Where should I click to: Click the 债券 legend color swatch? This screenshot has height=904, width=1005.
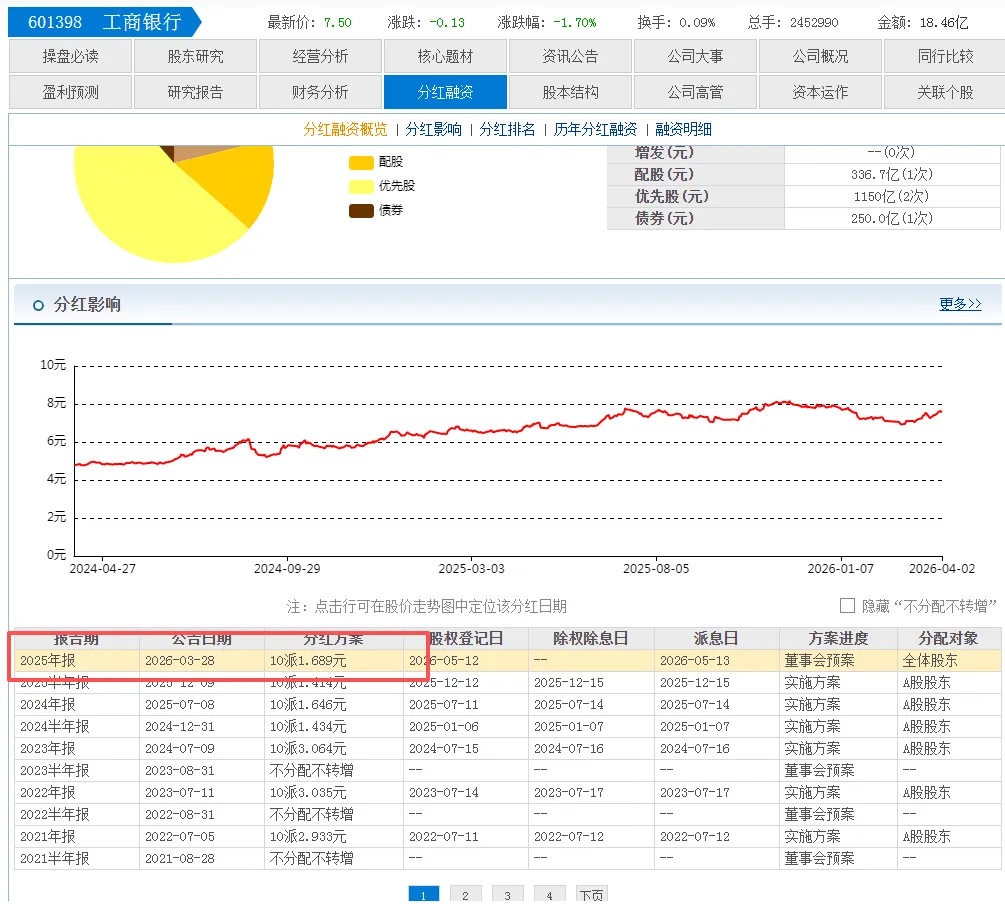pyautogui.click(x=361, y=211)
